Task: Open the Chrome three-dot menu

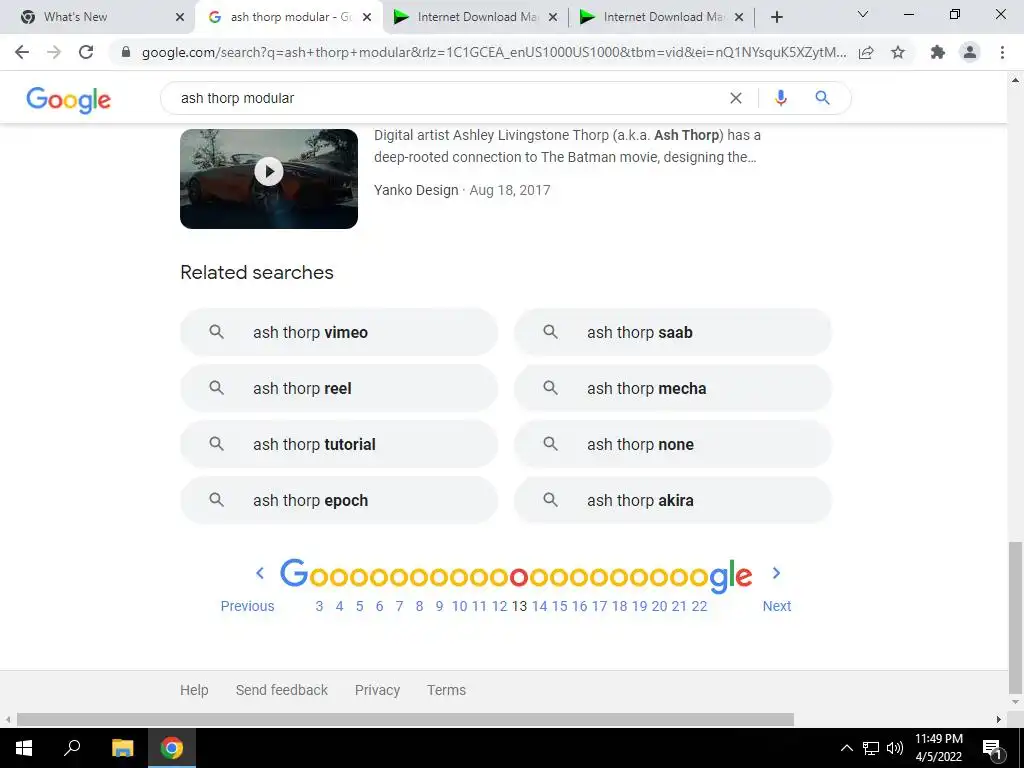Action: (1002, 52)
